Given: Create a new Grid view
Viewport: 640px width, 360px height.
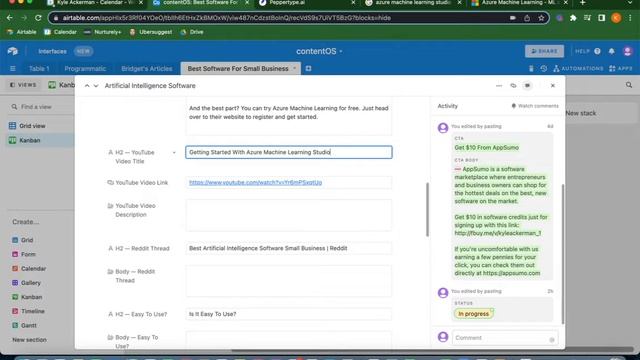Looking at the screenshot, I should pyautogui.click(x=27, y=240).
